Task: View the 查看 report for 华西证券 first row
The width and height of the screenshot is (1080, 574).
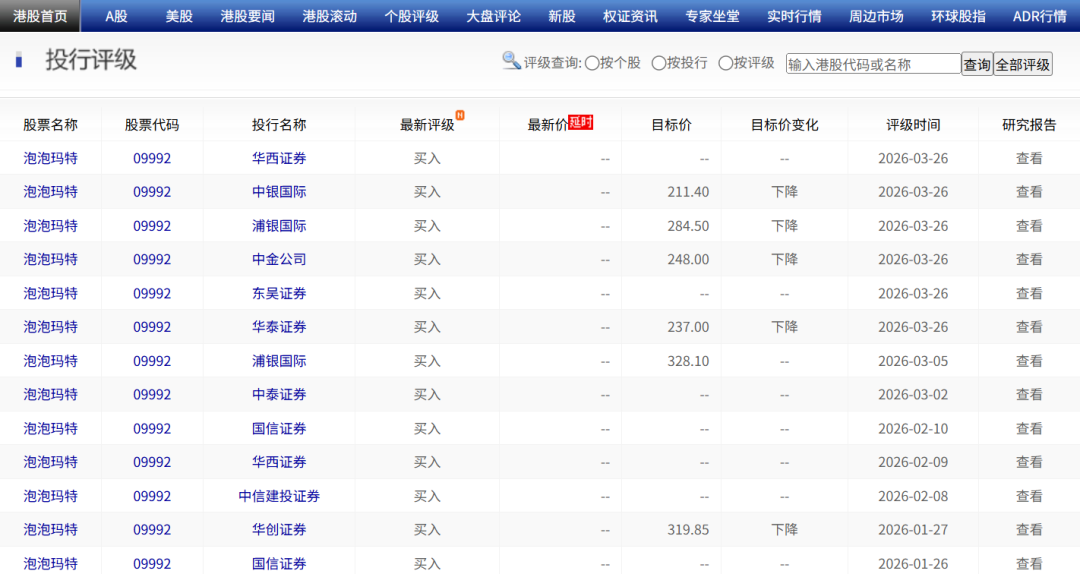Action: [x=1029, y=158]
